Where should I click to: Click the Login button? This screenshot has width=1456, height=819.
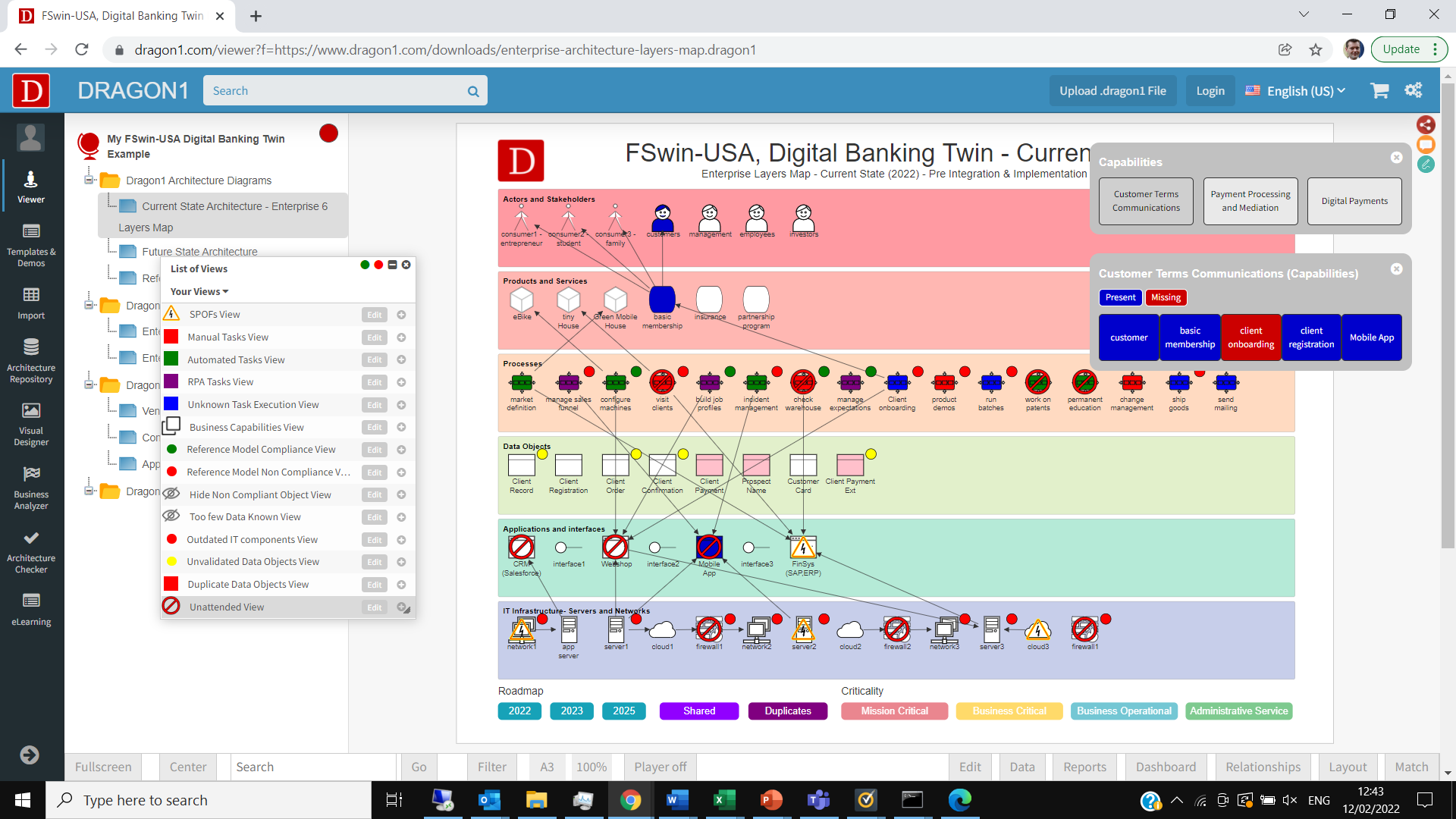pos(1210,91)
